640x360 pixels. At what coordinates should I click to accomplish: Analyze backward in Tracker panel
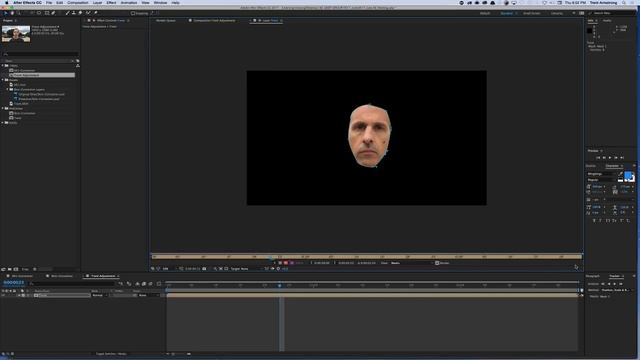609,284
